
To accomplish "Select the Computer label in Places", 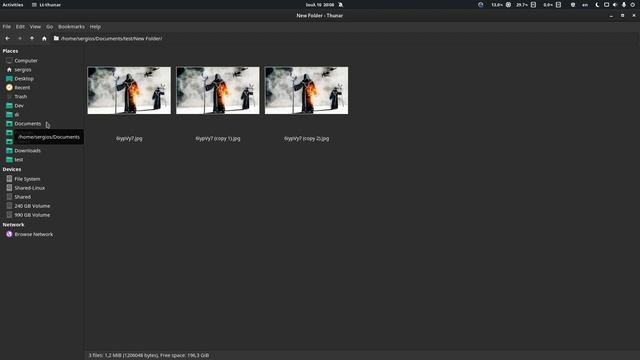I will [26, 61].
